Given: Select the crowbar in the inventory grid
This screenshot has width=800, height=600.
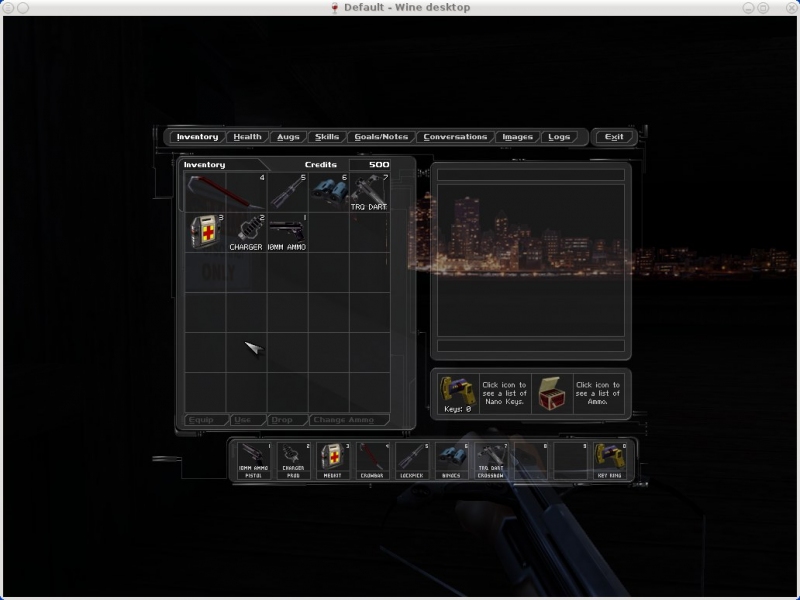Looking at the screenshot, I should click(225, 191).
